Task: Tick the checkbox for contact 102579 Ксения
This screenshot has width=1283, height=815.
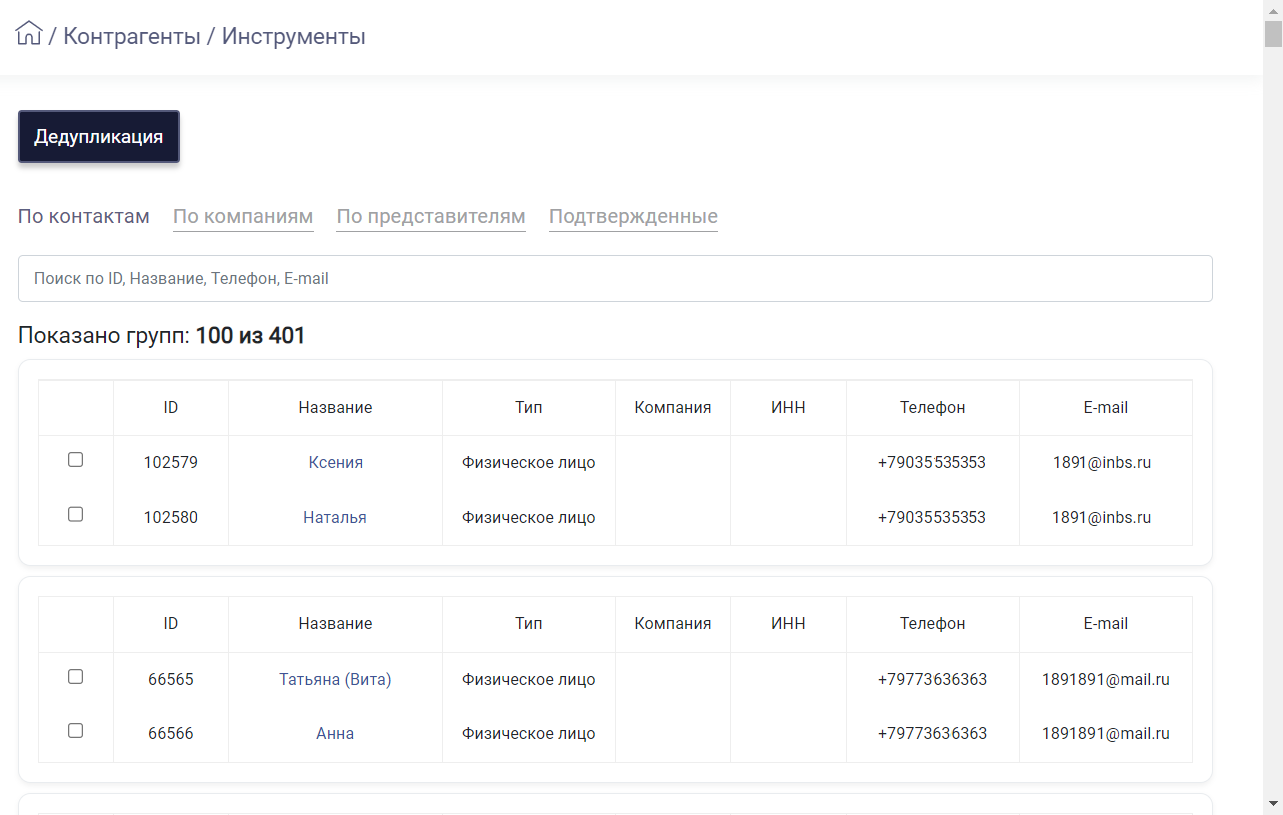Action: coord(75,460)
